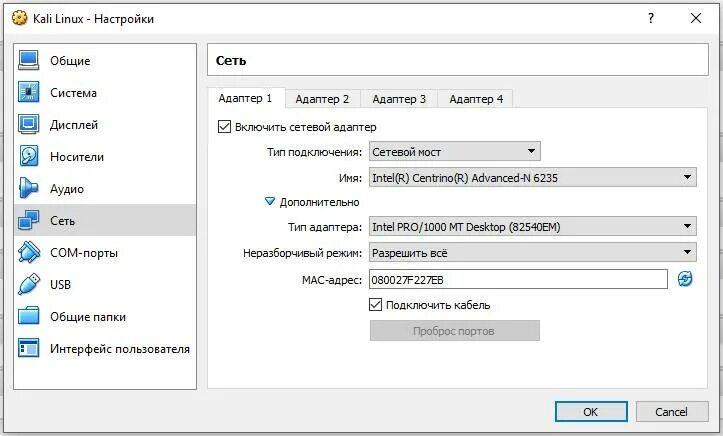This screenshot has height=436, width=723.
Task: Toggle Включить сетевой адаптер checkbox
Action: pos(224,127)
